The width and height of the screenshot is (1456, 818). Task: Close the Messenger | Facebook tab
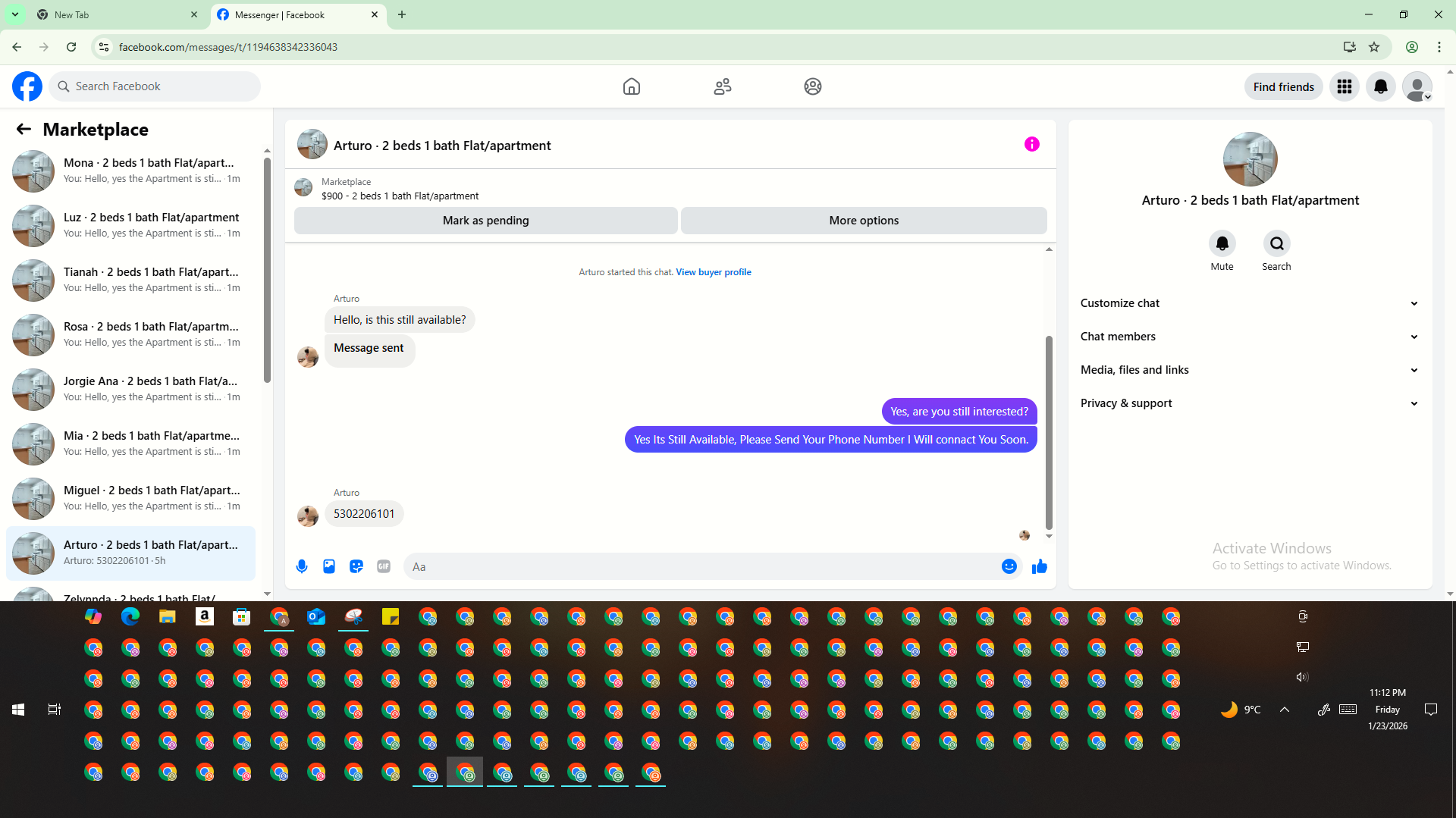(375, 14)
